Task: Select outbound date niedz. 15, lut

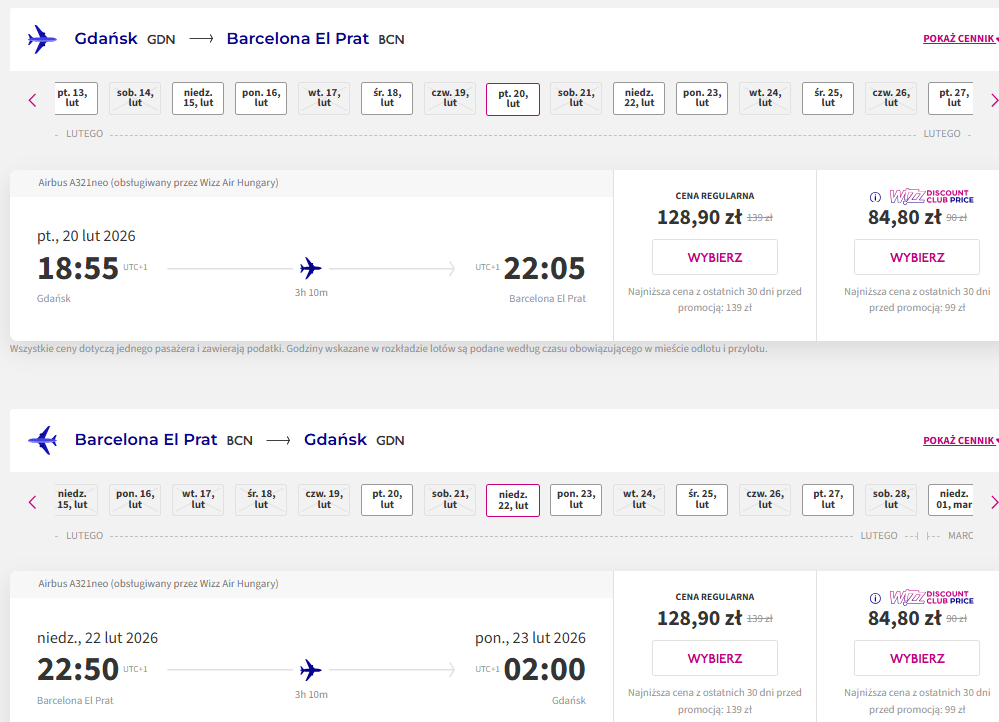Action: [x=198, y=98]
